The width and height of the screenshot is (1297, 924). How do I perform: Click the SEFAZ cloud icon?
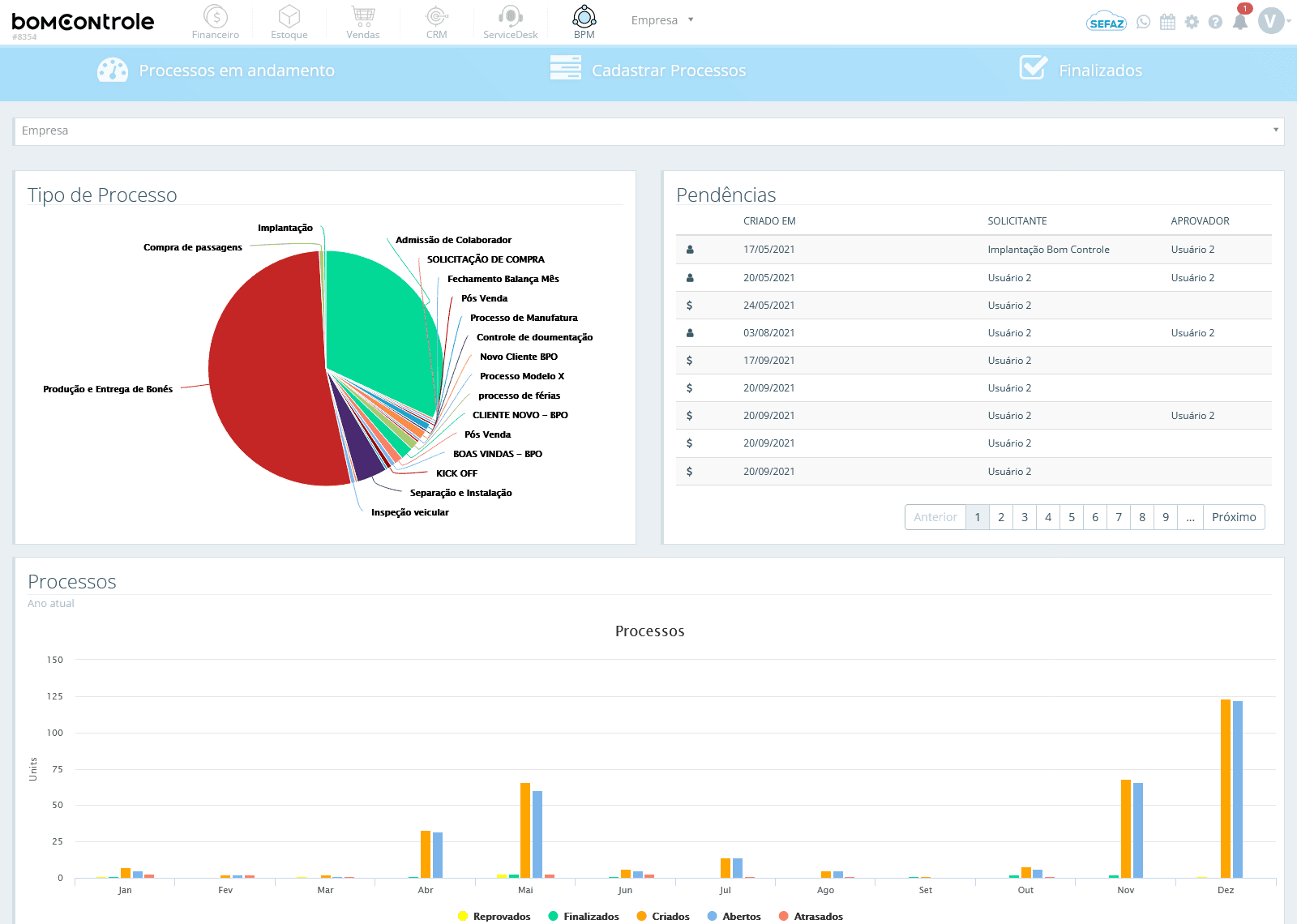tap(1107, 22)
